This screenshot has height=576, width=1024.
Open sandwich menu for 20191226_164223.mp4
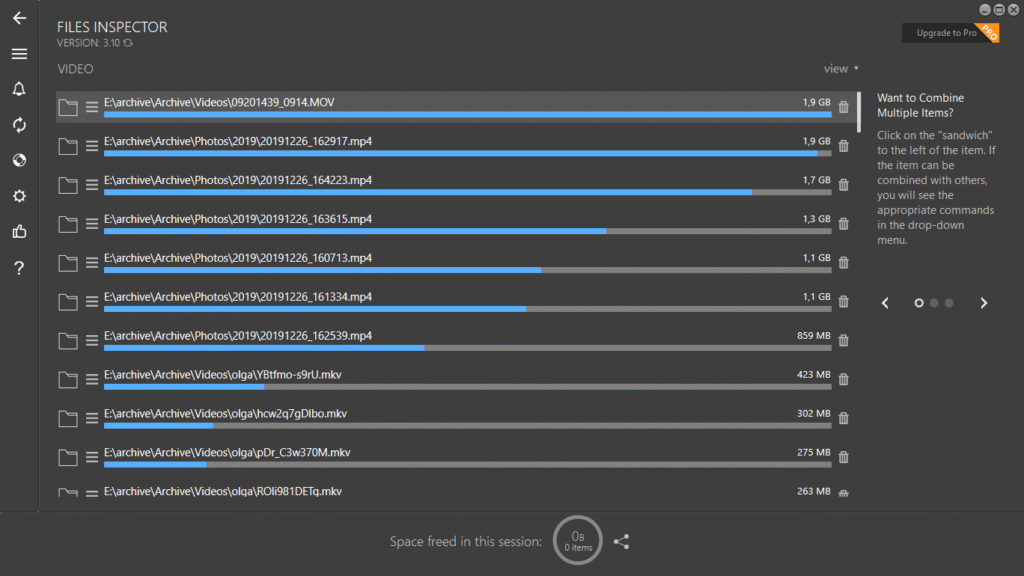[x=92, y=186]
